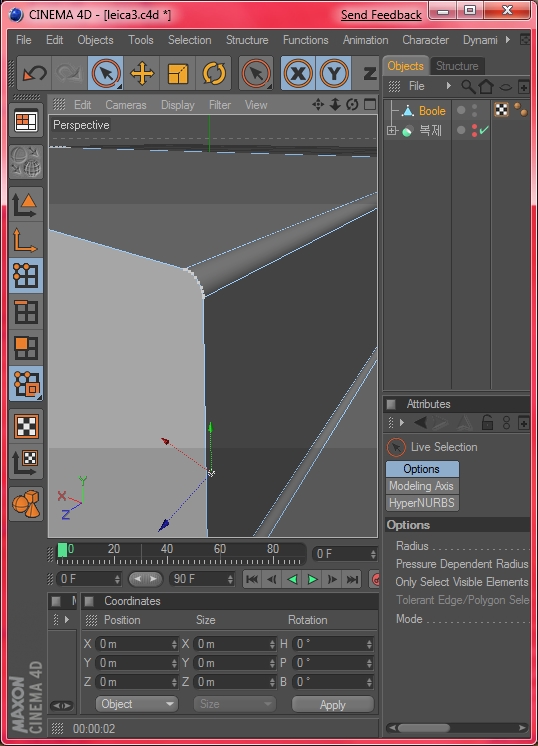The height and width of the screenshot is (746, 538).
Task: Expand the 복제 object tree node
Action: pyautogui.click(x=391, y=130)
